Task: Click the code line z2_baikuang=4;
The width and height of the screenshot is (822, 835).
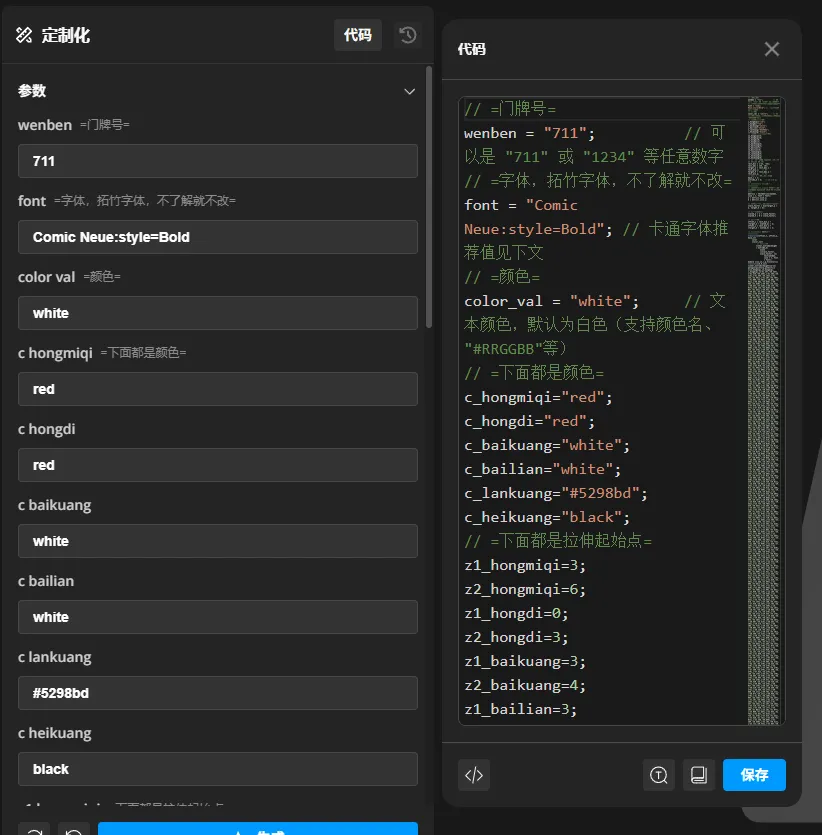Action: click(525, 685)
